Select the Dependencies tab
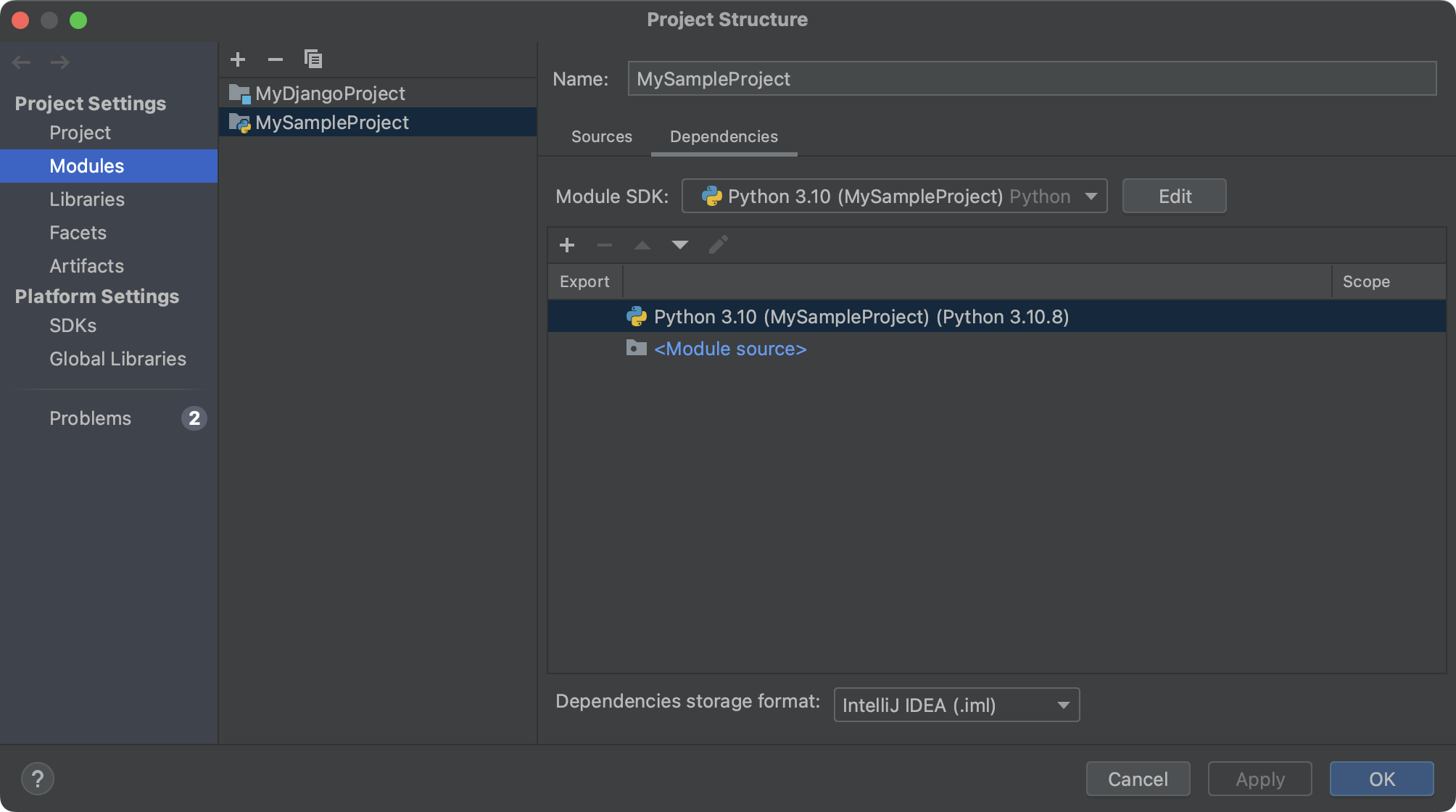This screenshot has height=812, width=1456. (723, 136)
